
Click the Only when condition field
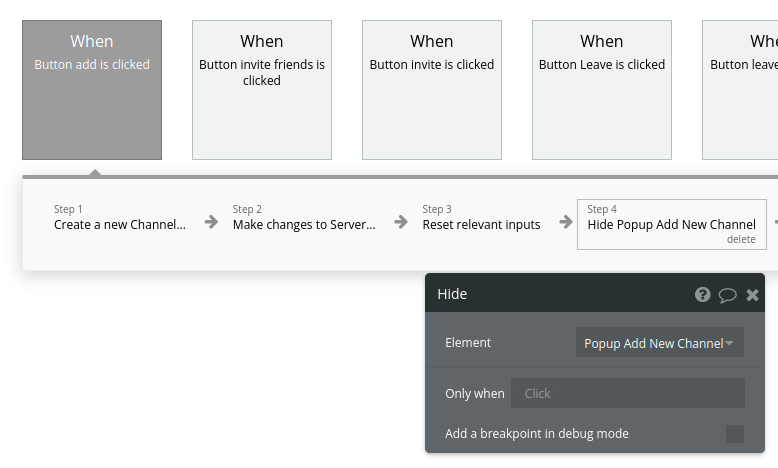pos(627,393)
